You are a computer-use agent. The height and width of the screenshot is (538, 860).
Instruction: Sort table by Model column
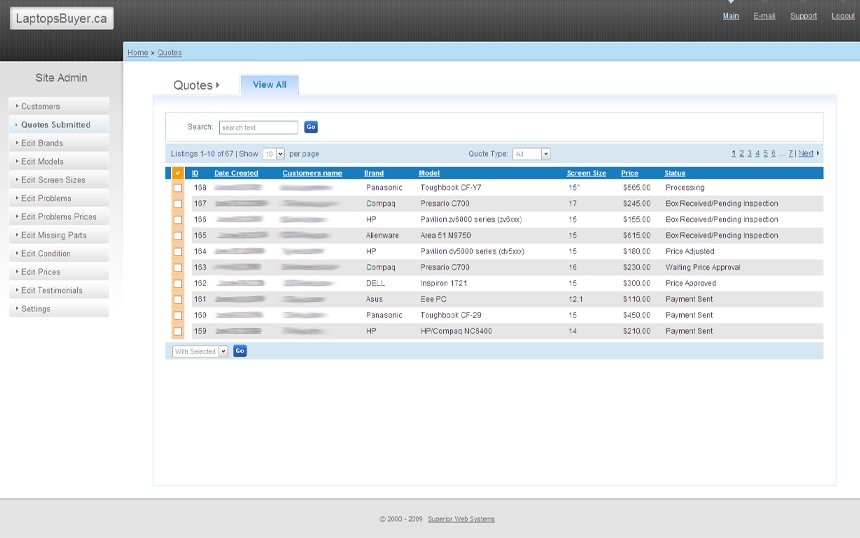[429, 173]
